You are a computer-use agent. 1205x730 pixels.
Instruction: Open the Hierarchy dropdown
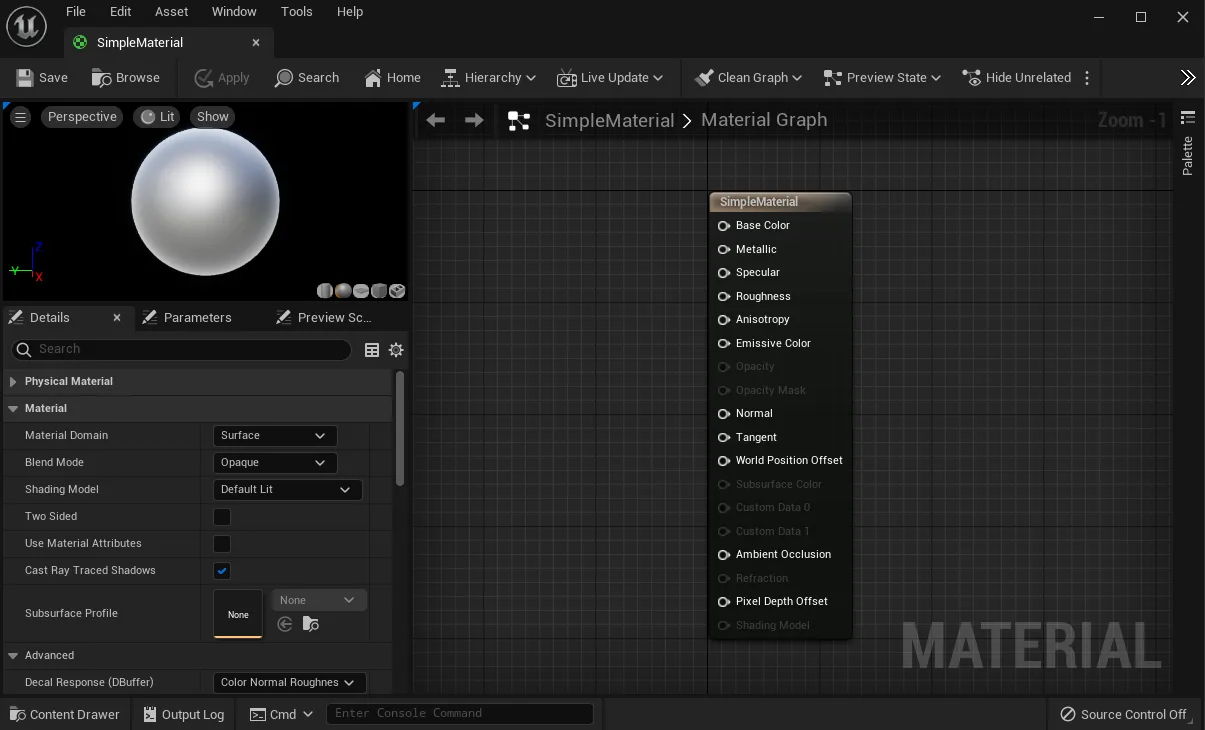click(488, 77)
